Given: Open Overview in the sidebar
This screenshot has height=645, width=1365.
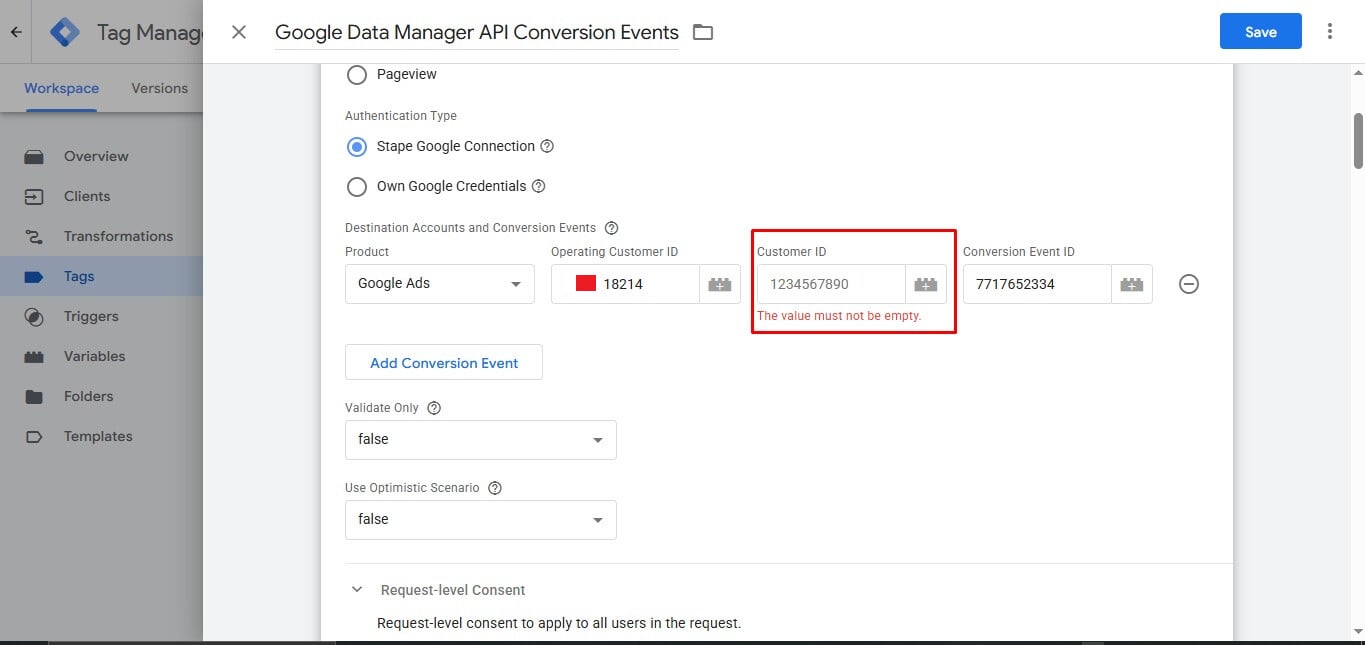Looking at the screenshot, I should 96,156.
